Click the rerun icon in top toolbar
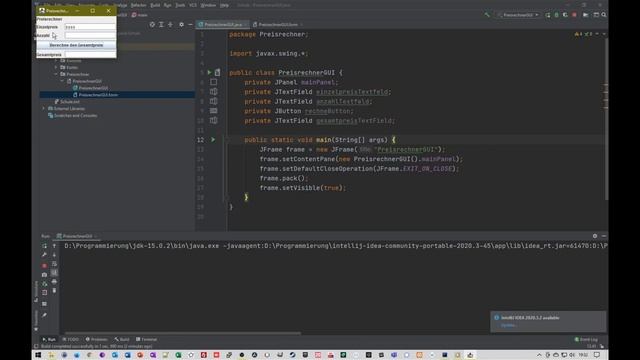The image size is (640, 360). (x=548, y=15)
